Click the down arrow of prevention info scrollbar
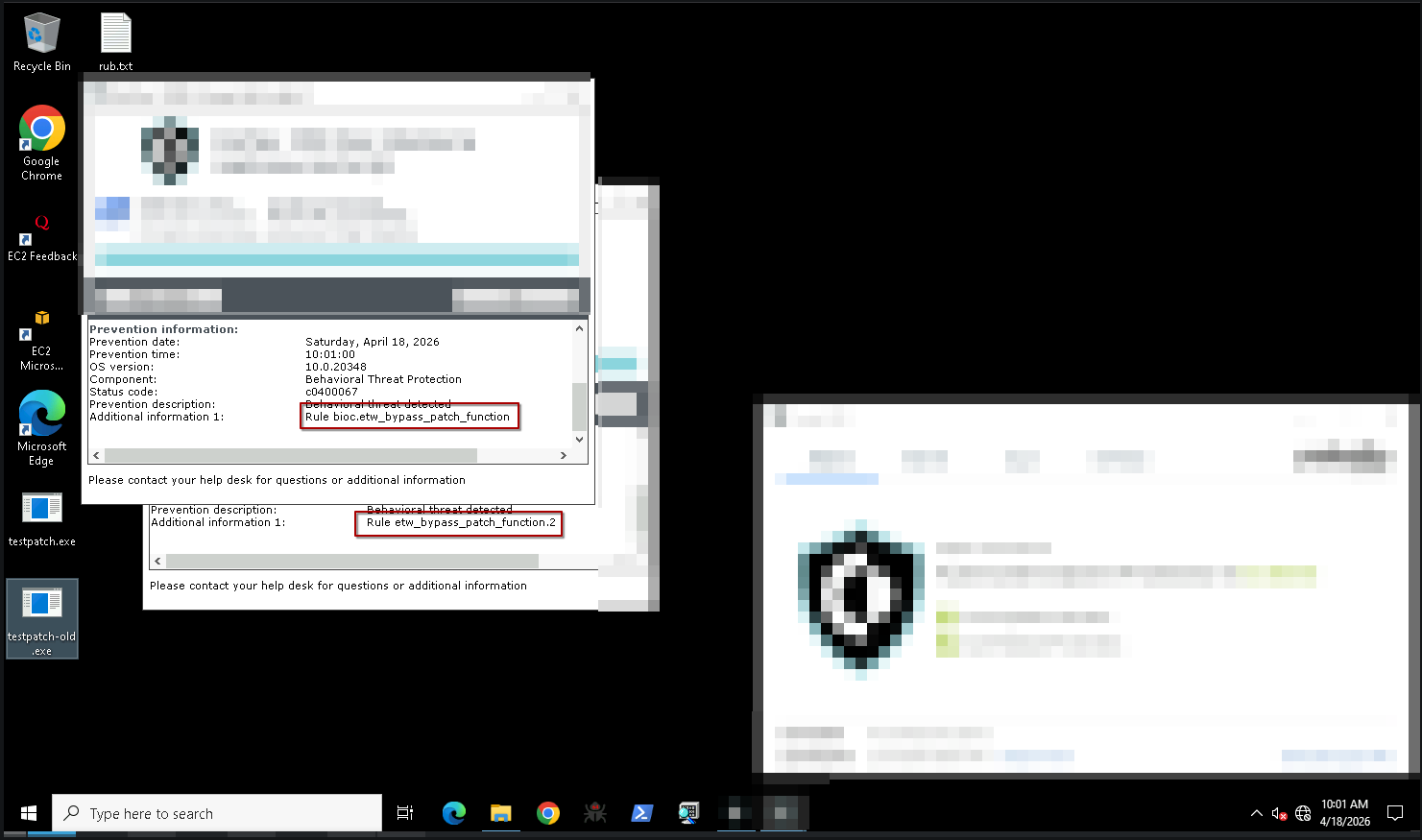 click(579, 440)
